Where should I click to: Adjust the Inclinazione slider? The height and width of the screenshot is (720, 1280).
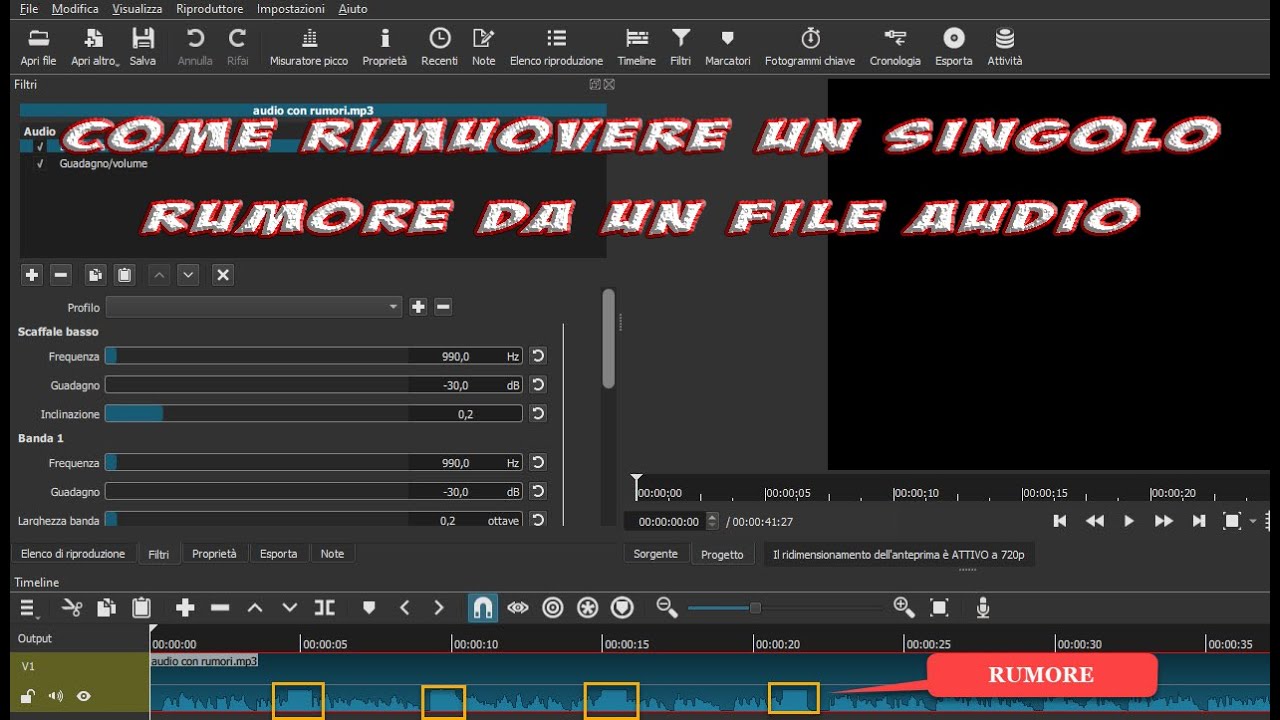314,414
